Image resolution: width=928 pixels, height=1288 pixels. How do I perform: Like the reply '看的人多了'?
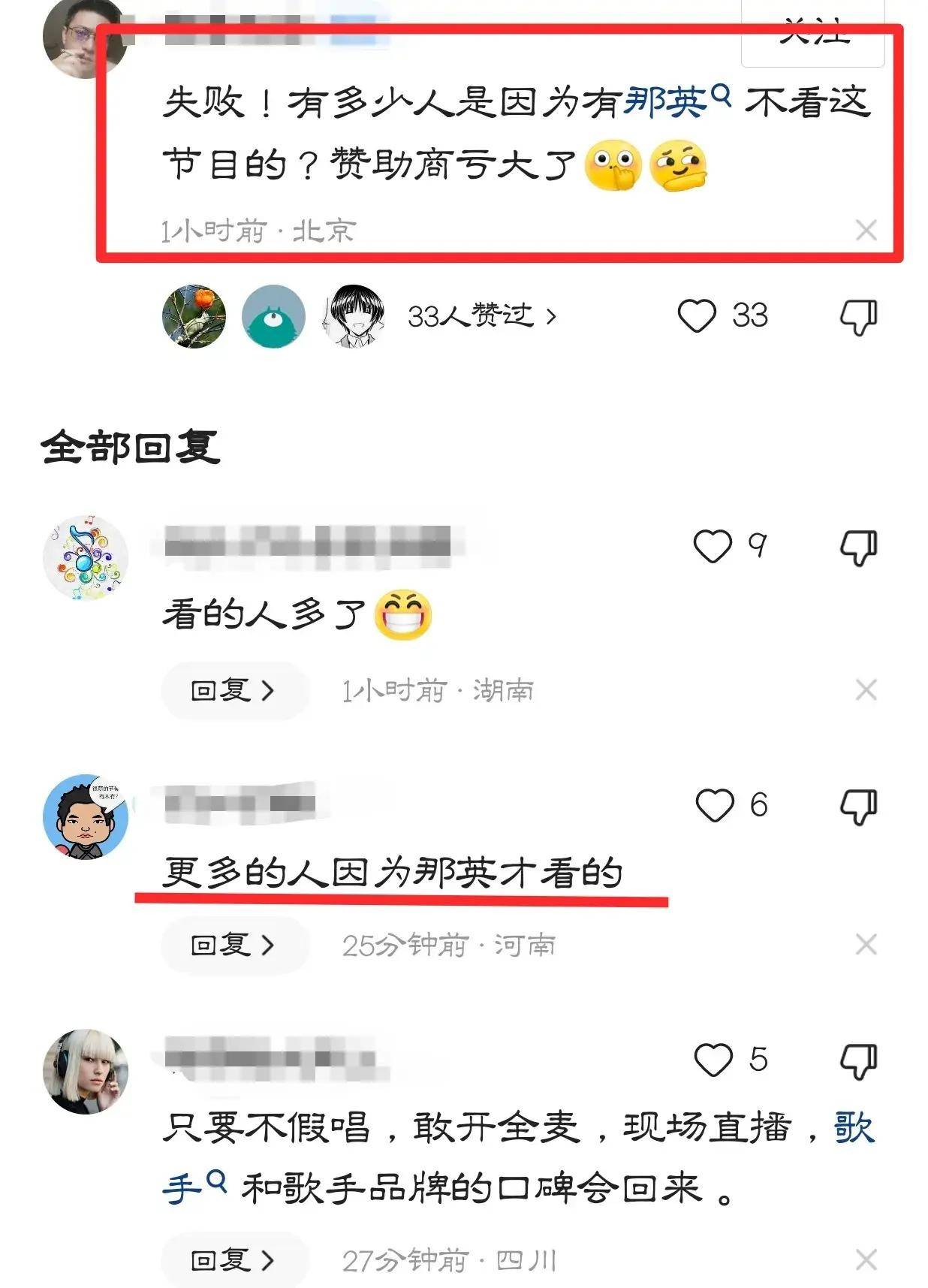point(712,546)
